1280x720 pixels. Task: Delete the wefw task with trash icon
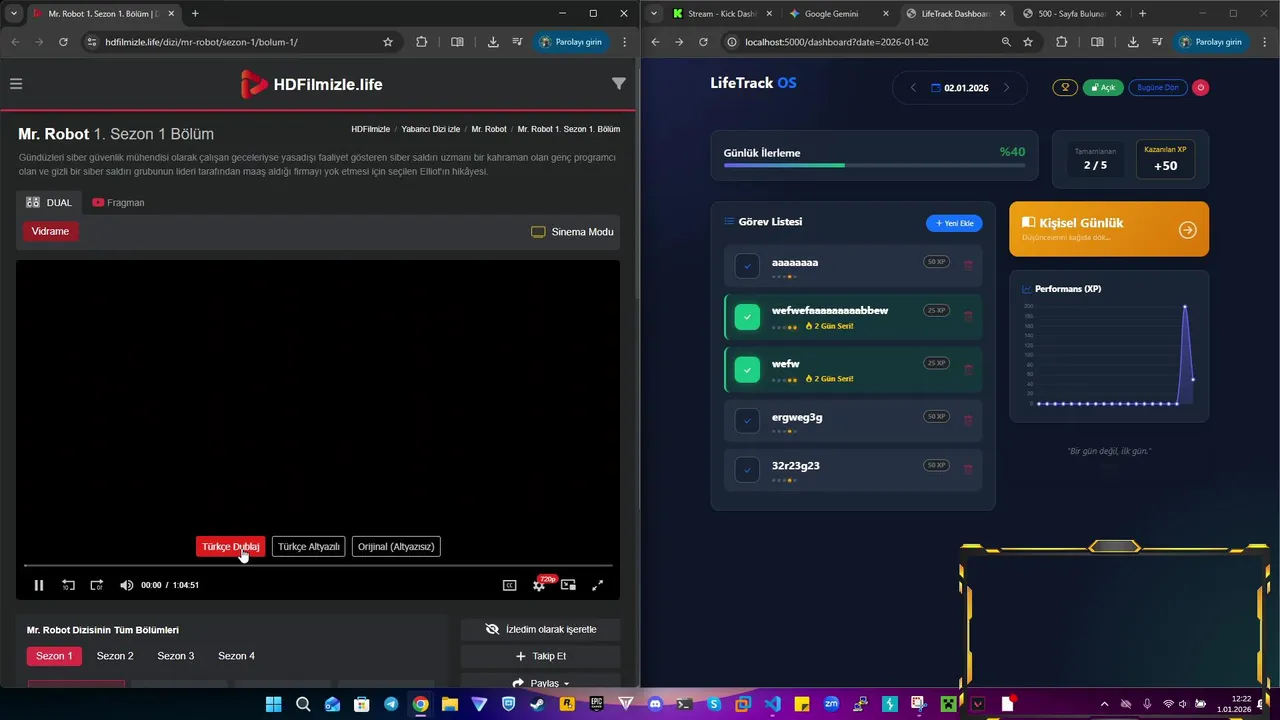[x=968, y=369]
